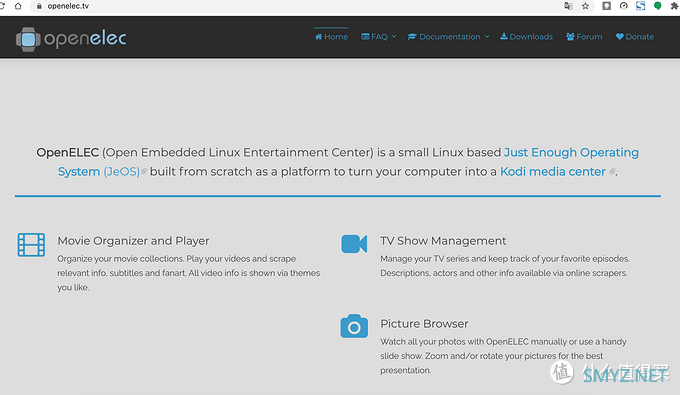
Task: Open the translate page icon
Action: [x=568, y=6]
